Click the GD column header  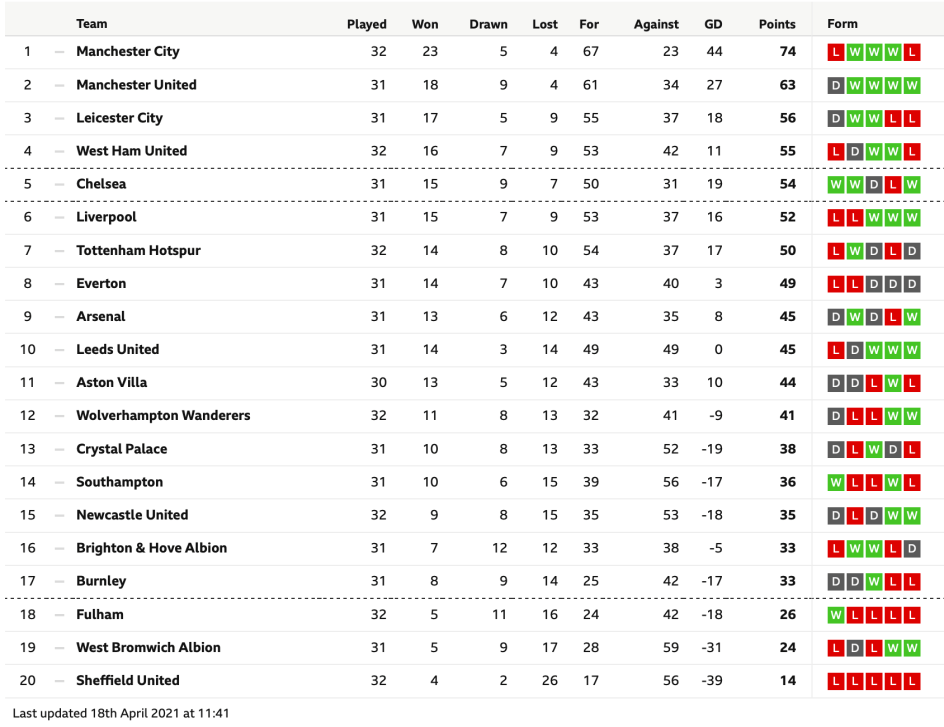(713, 24)
